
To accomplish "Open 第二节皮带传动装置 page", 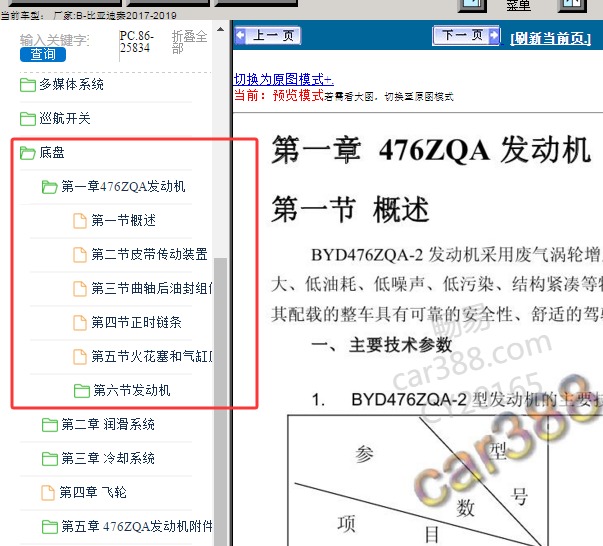I will pyautogui.click(x=149, y=255).
